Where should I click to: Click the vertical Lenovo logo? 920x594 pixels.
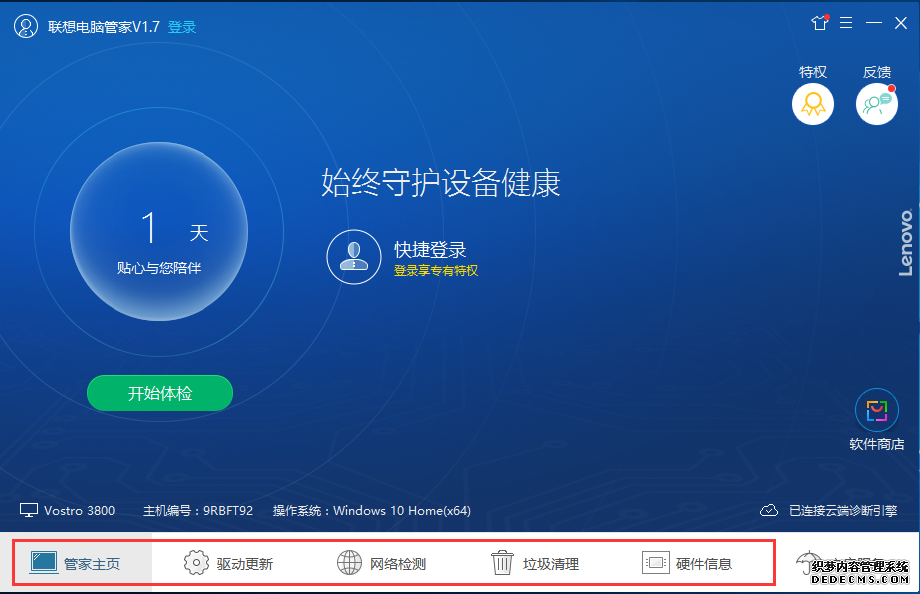click(907, 242)
